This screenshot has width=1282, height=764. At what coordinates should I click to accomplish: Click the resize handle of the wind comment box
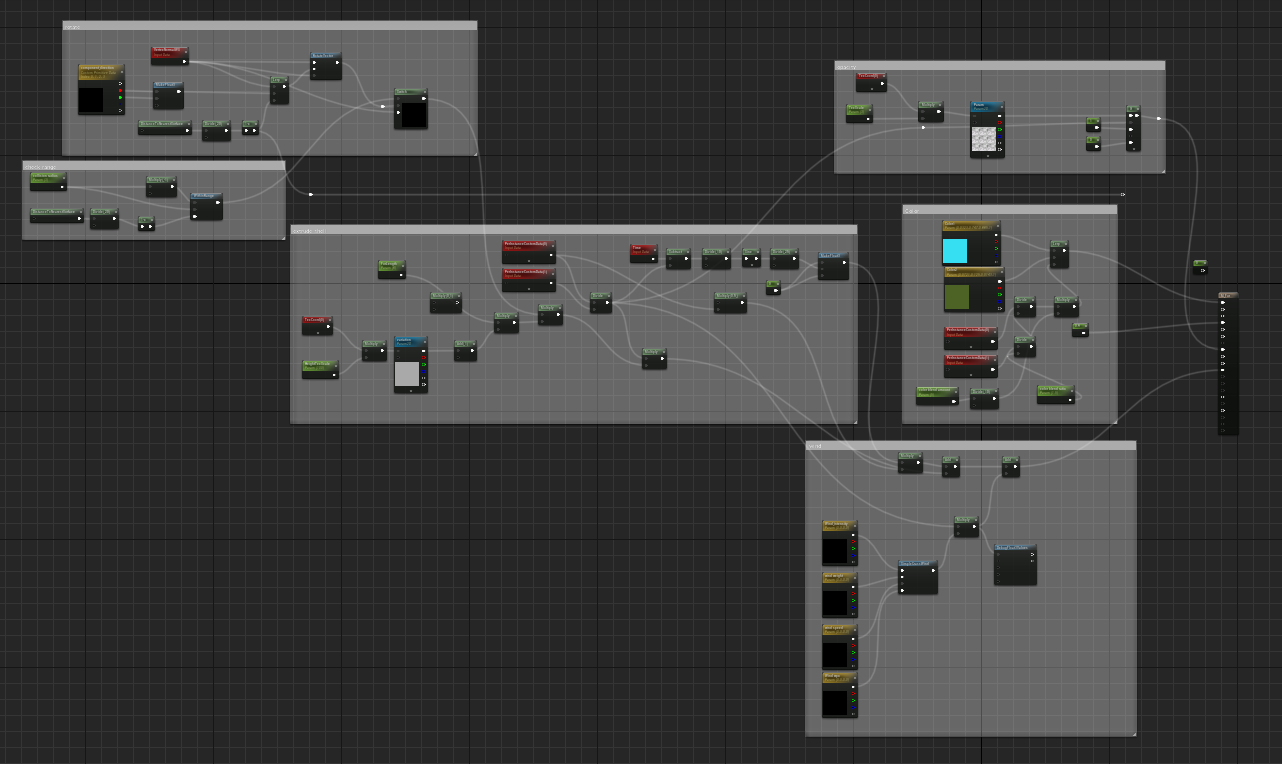(x=1131, y=732)
